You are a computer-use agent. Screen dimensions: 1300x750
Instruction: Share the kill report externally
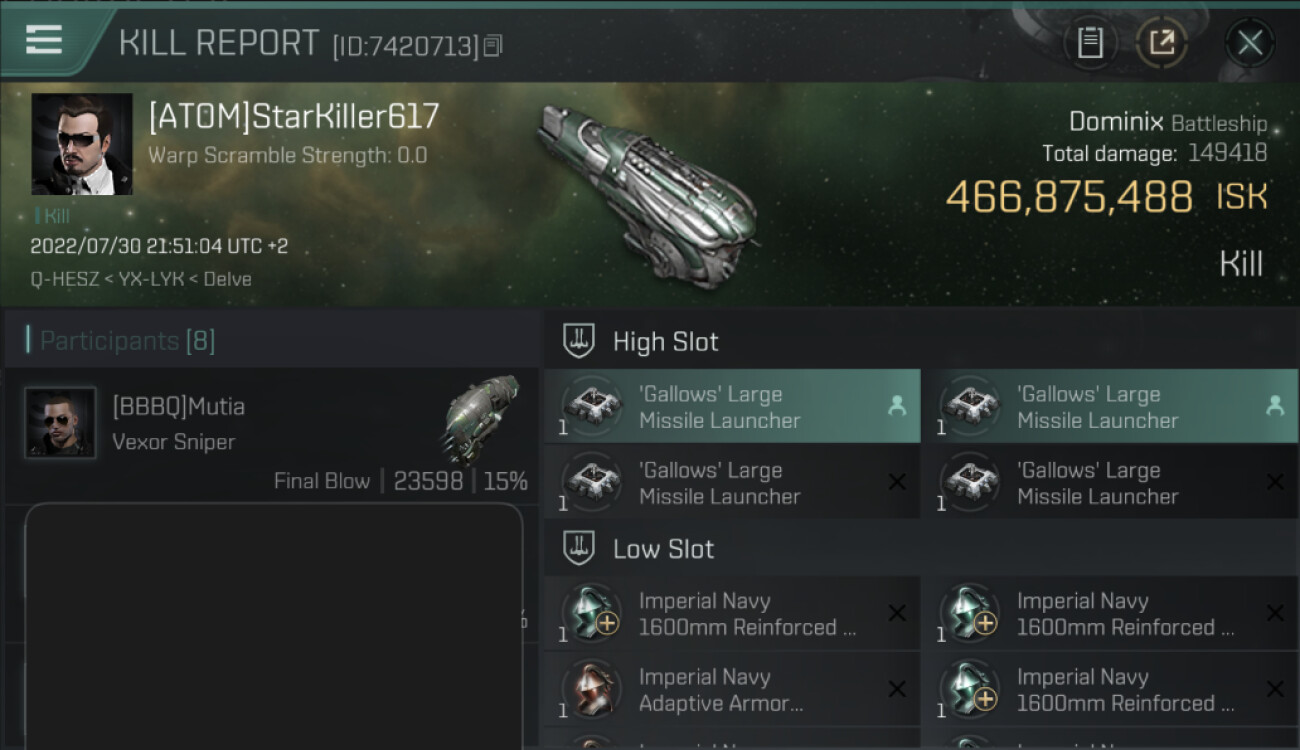pyautogui.click(x=1162, y=43)
